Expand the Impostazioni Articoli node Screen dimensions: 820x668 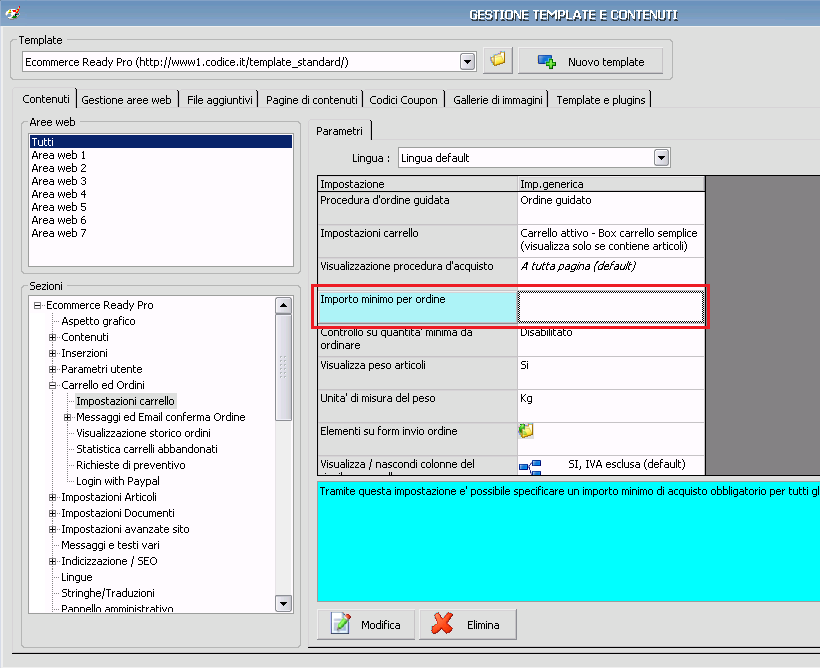click(52, 497)
